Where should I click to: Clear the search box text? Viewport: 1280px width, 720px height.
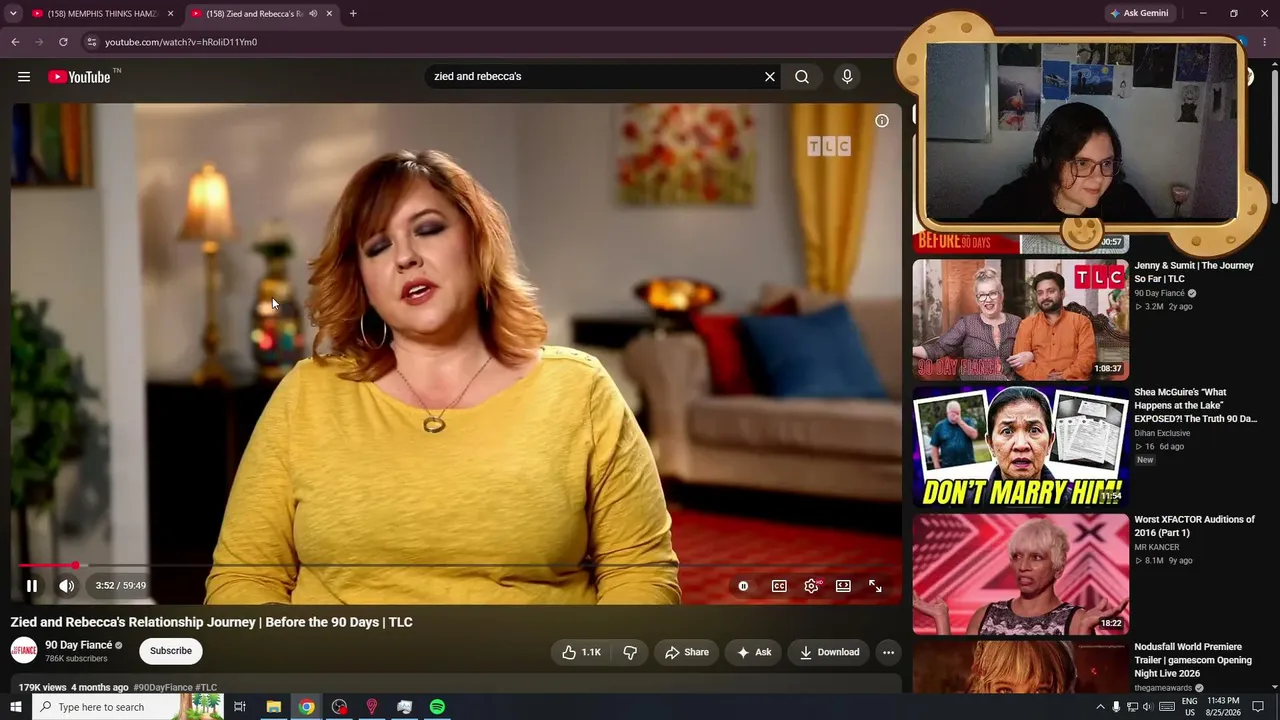click(770, 77)
